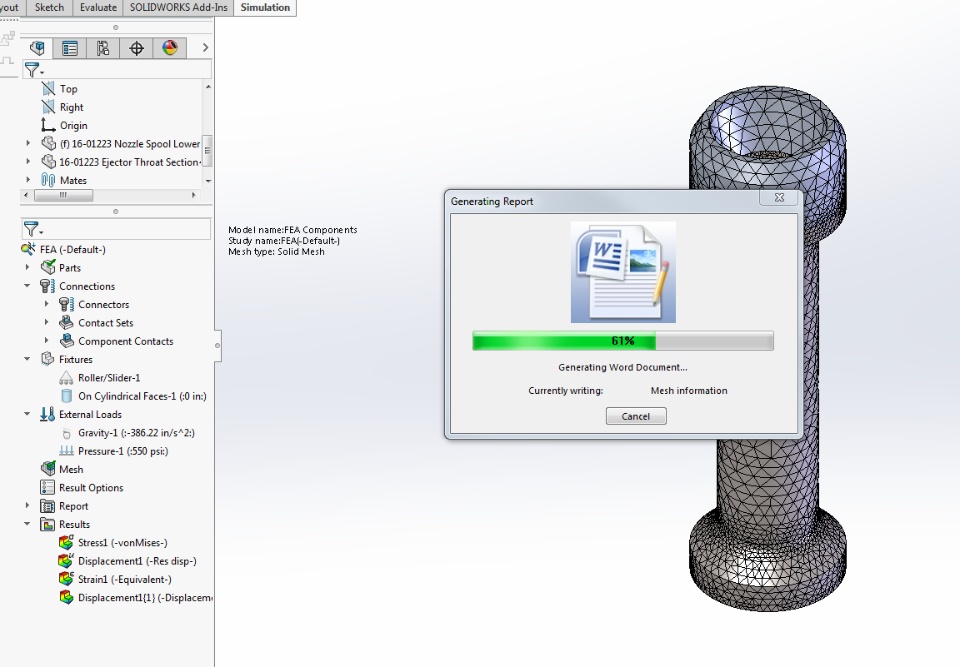Collapse the External Loads folder

tap(28, 414)
